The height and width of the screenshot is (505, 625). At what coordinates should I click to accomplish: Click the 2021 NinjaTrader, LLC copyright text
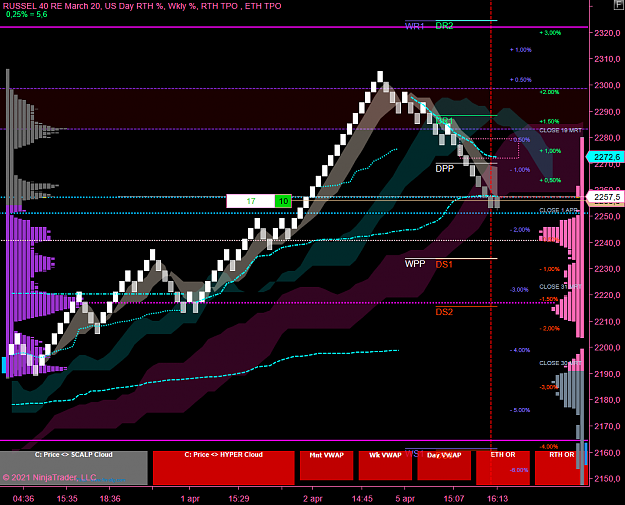point(49,477)
